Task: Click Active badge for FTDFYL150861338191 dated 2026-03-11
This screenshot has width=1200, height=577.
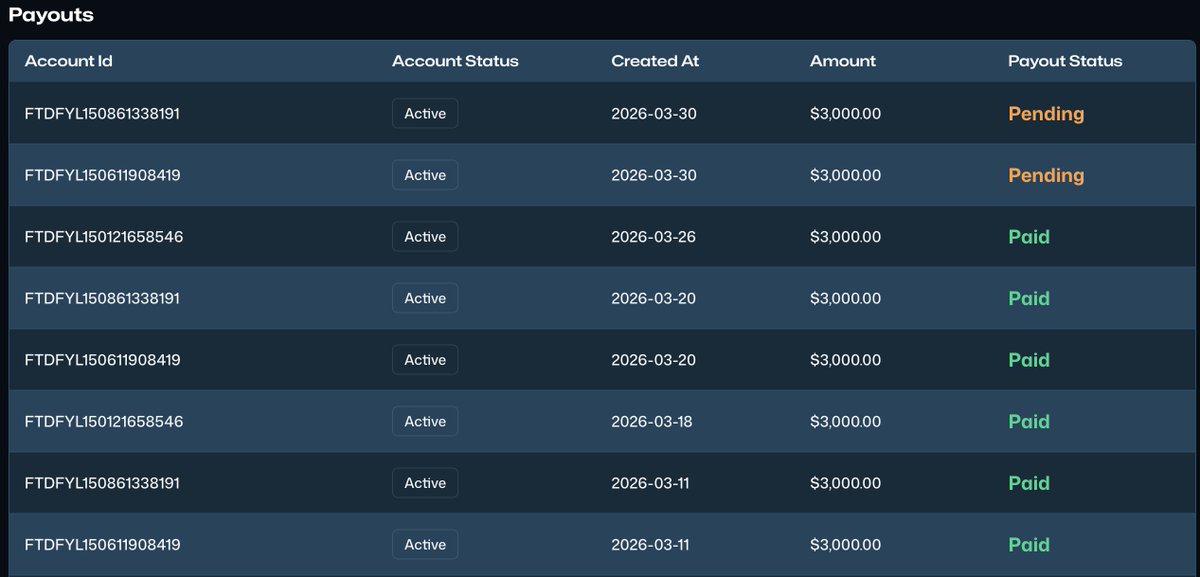Action: click(x=425, y=483)
